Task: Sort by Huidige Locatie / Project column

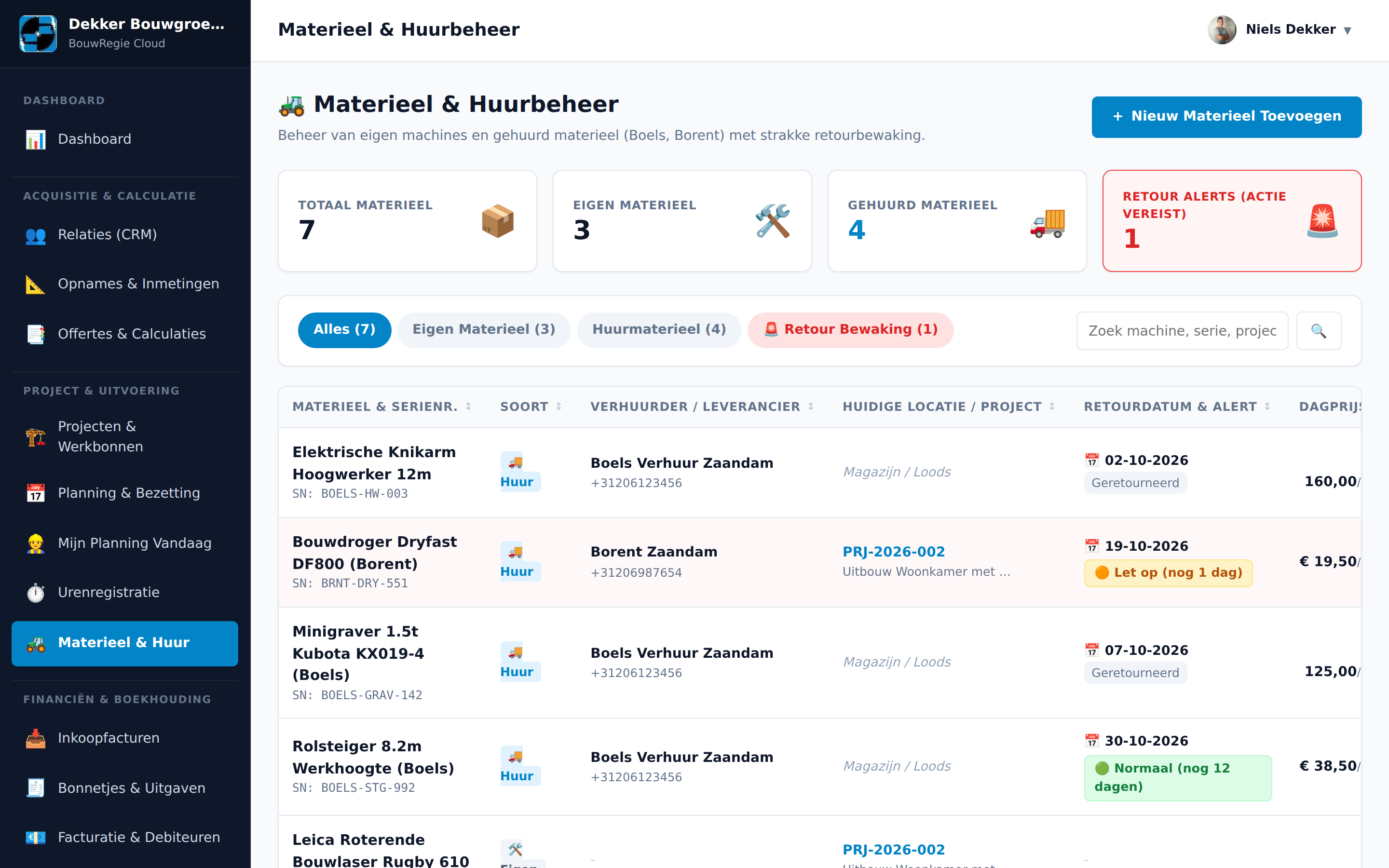Action: pos(949,407)
